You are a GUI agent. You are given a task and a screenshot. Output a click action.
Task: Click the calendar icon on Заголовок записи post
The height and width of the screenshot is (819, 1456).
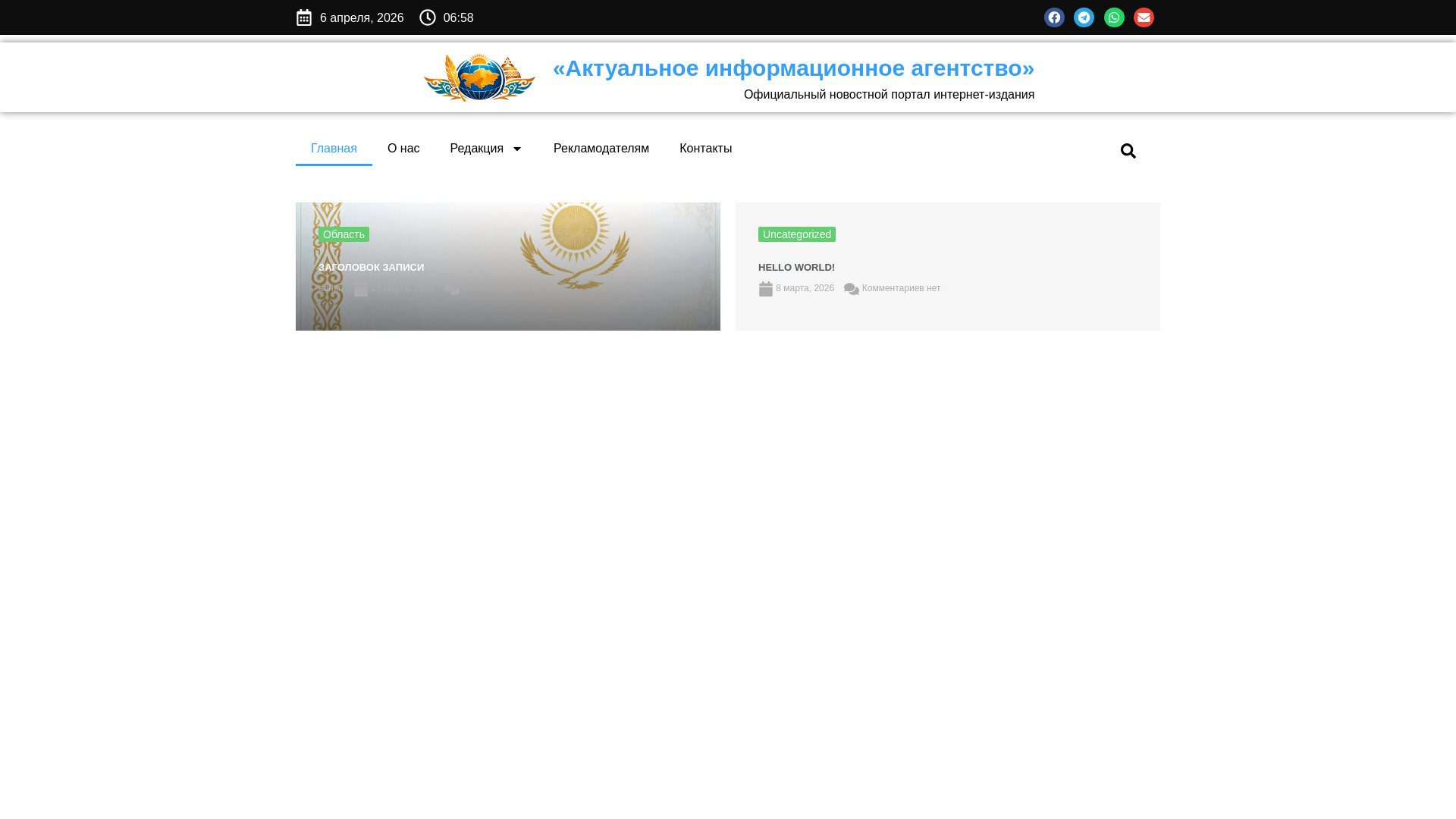coord(361,289)
